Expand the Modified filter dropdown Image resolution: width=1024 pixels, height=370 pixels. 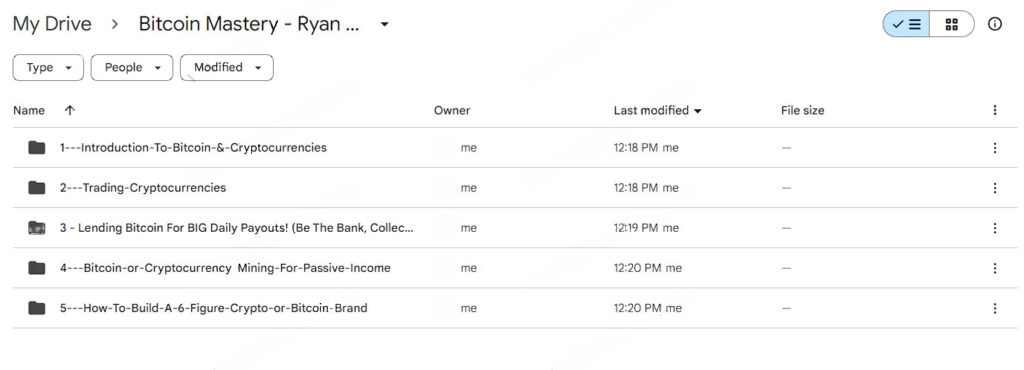click(227, 67)
